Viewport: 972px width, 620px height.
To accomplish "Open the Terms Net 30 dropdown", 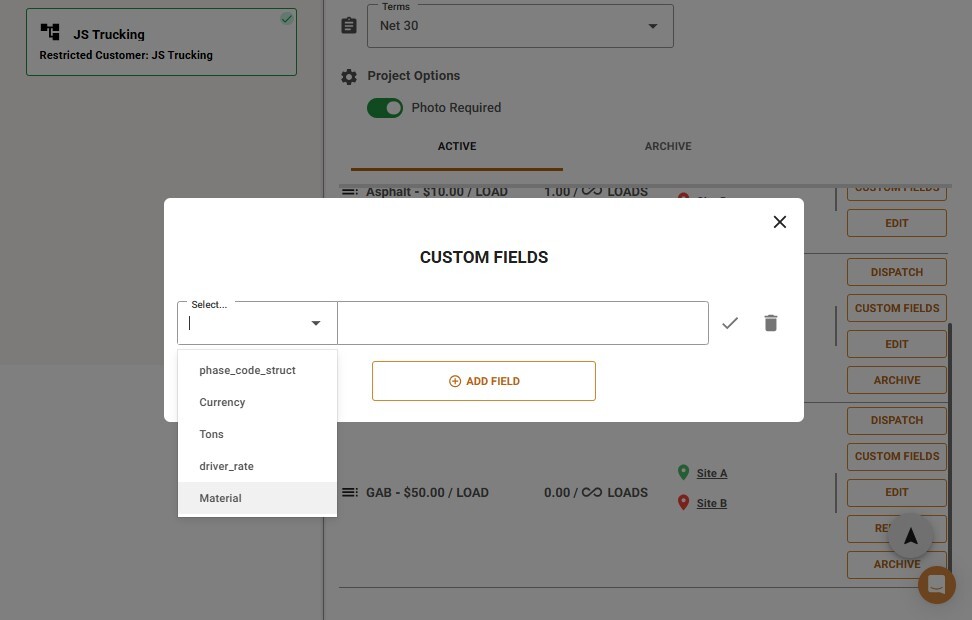I will (x=520, y=26).
